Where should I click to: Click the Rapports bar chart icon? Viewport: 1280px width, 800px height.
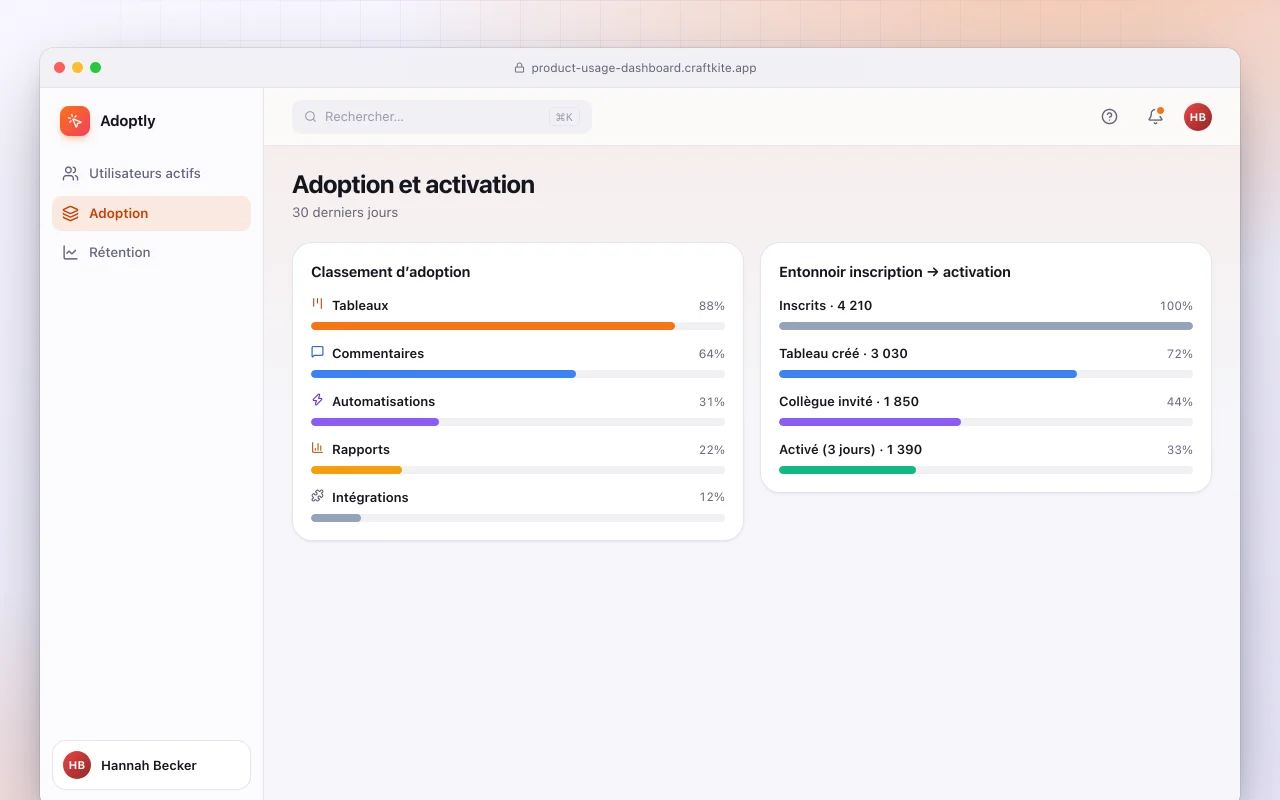coord(317,448)
